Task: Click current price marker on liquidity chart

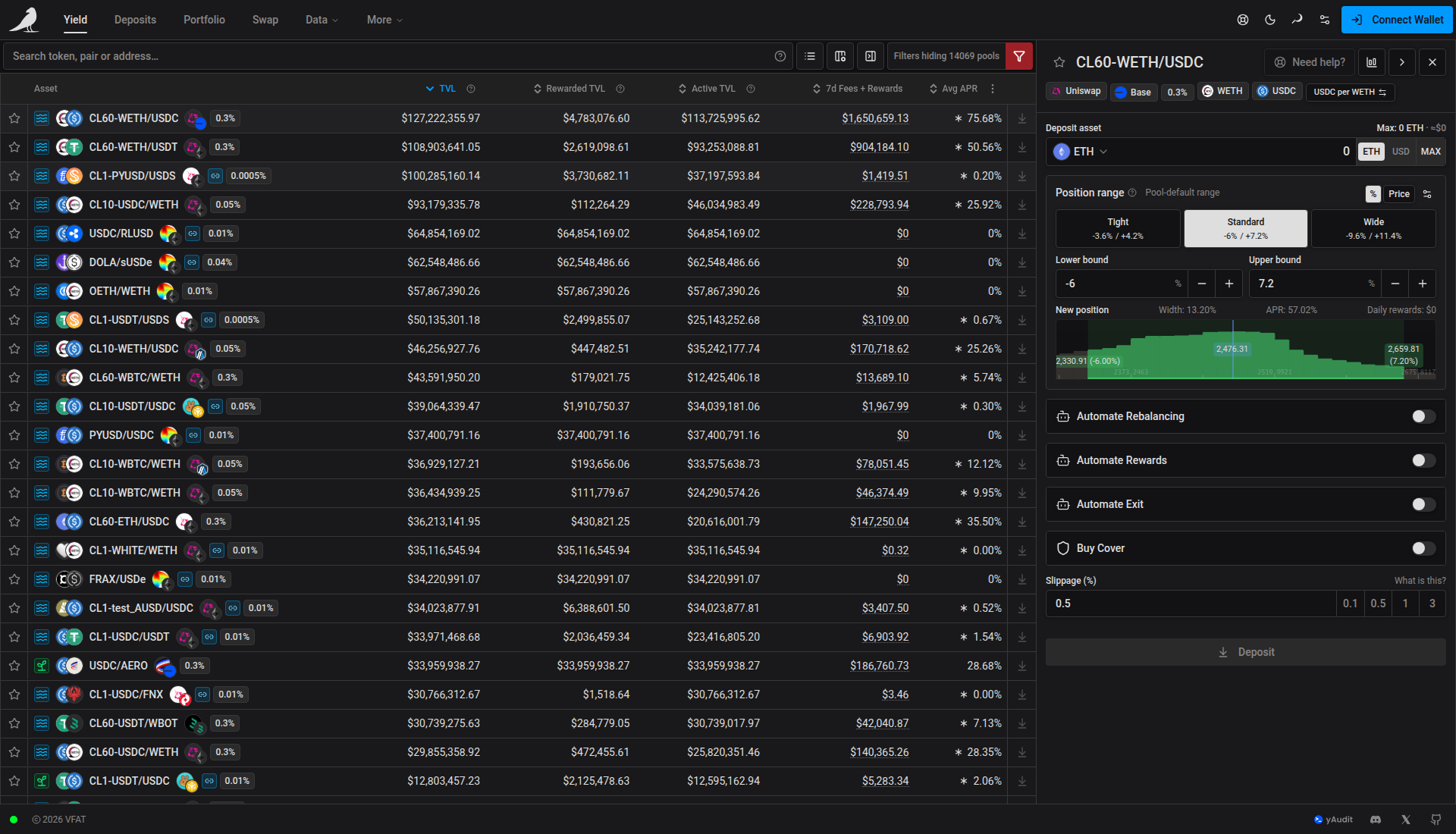Action: 1232,349
